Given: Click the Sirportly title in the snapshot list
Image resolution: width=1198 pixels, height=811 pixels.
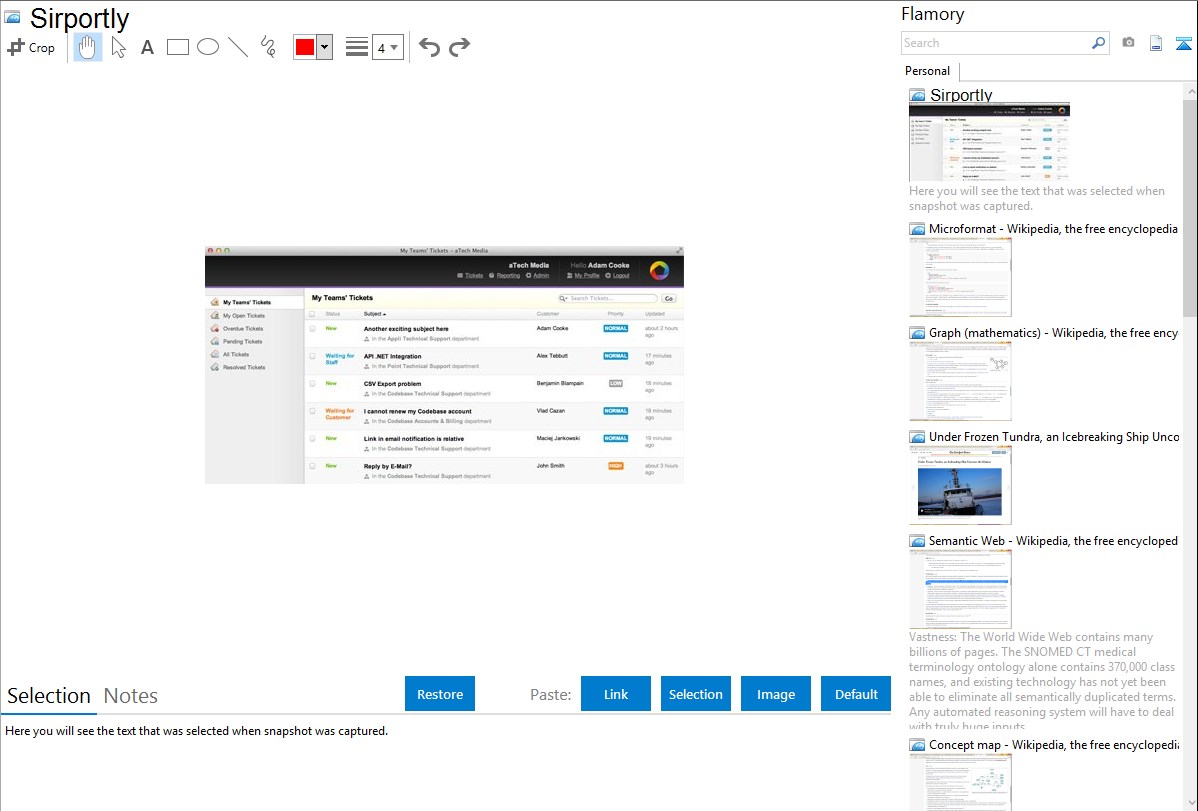Looking at the screenshot, I should pos(961,95).
